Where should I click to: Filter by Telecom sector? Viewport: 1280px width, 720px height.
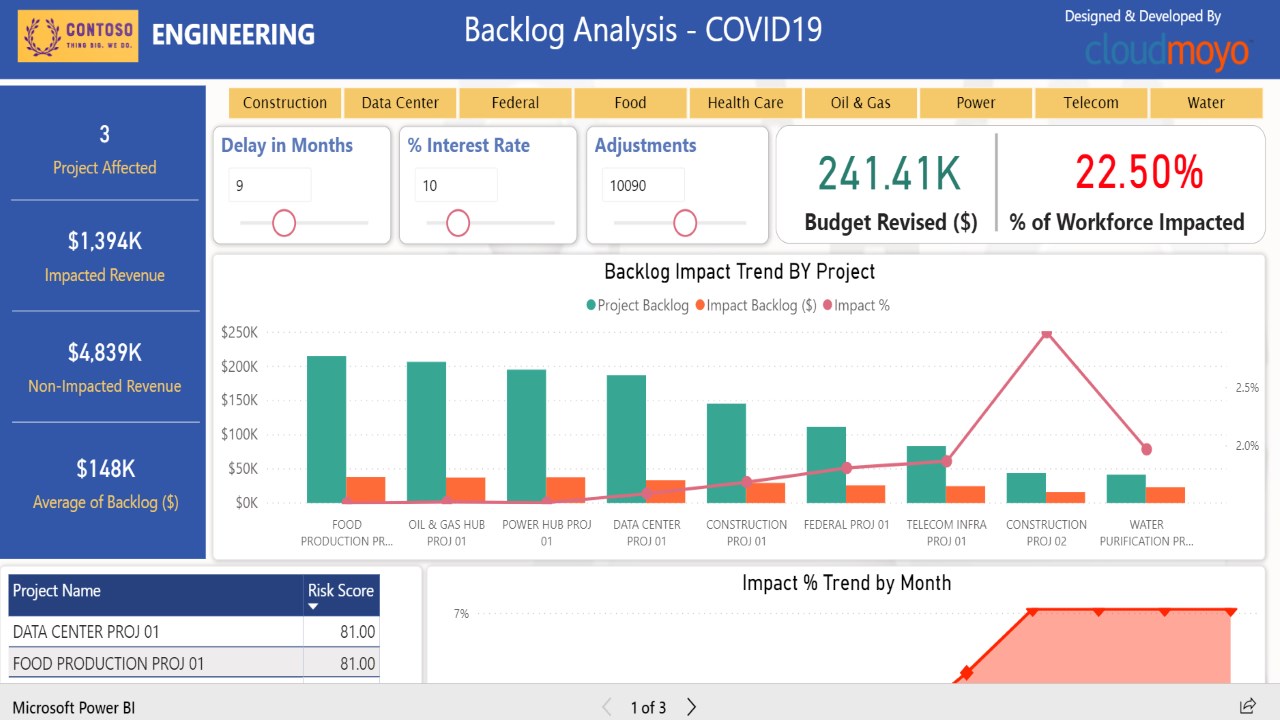click(x=1091, y=103)
